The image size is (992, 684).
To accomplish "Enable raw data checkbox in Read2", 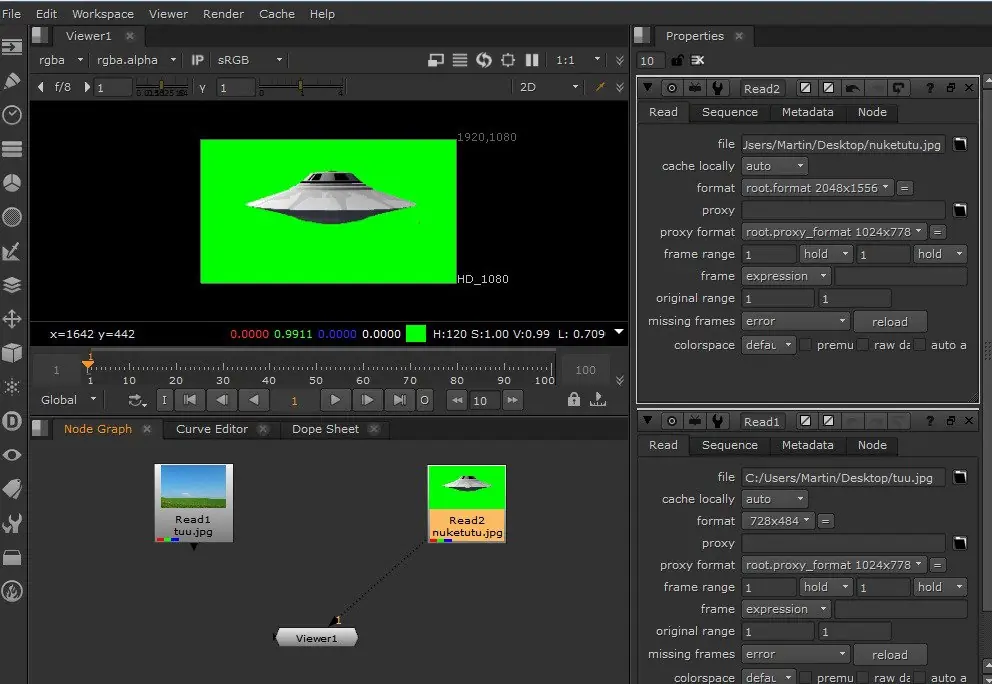I will pos(863,345).
